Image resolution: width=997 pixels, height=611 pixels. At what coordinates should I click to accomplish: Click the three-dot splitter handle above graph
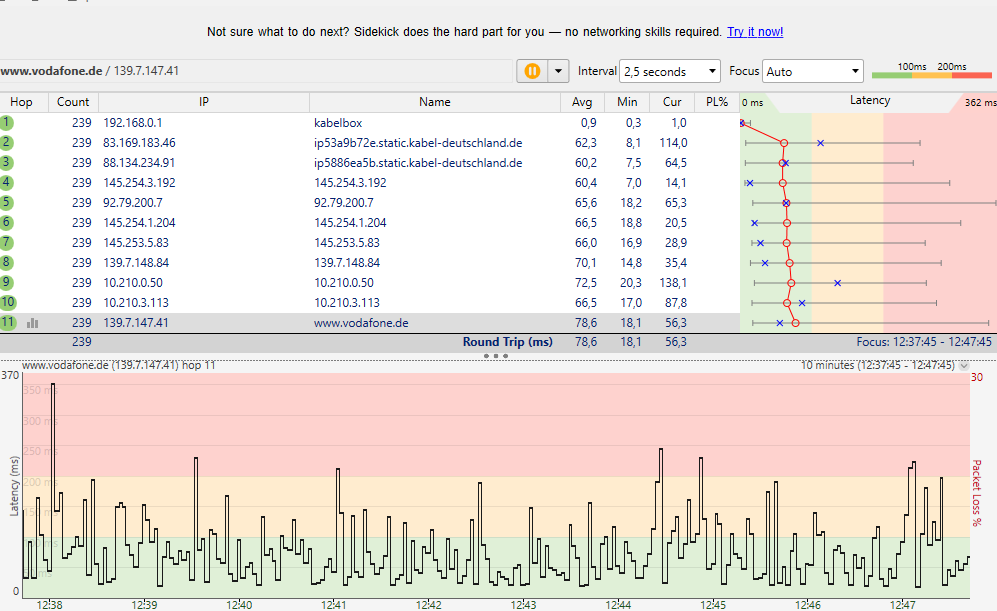[x=496, y=356]
